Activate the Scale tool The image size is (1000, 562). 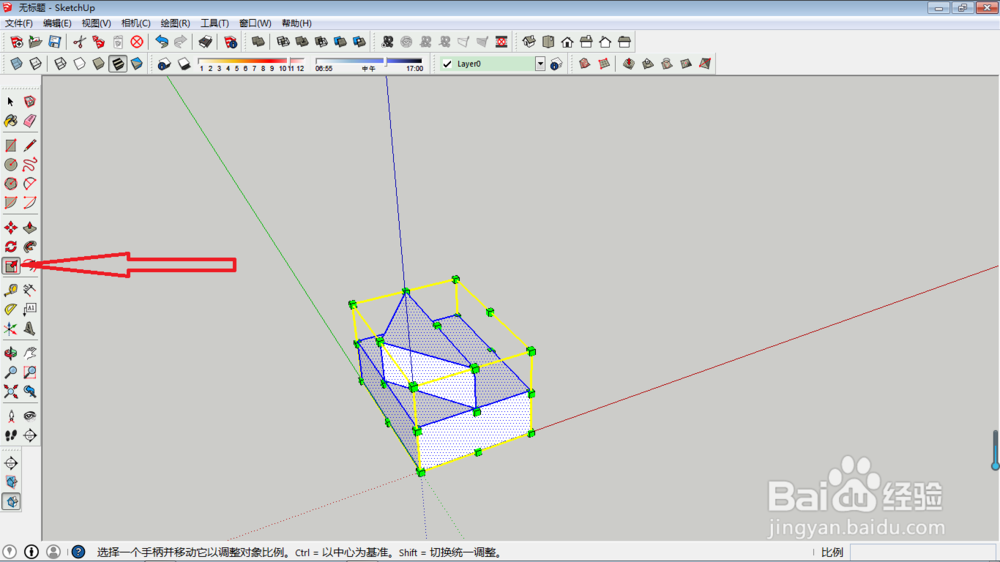(x=11, y=266)
